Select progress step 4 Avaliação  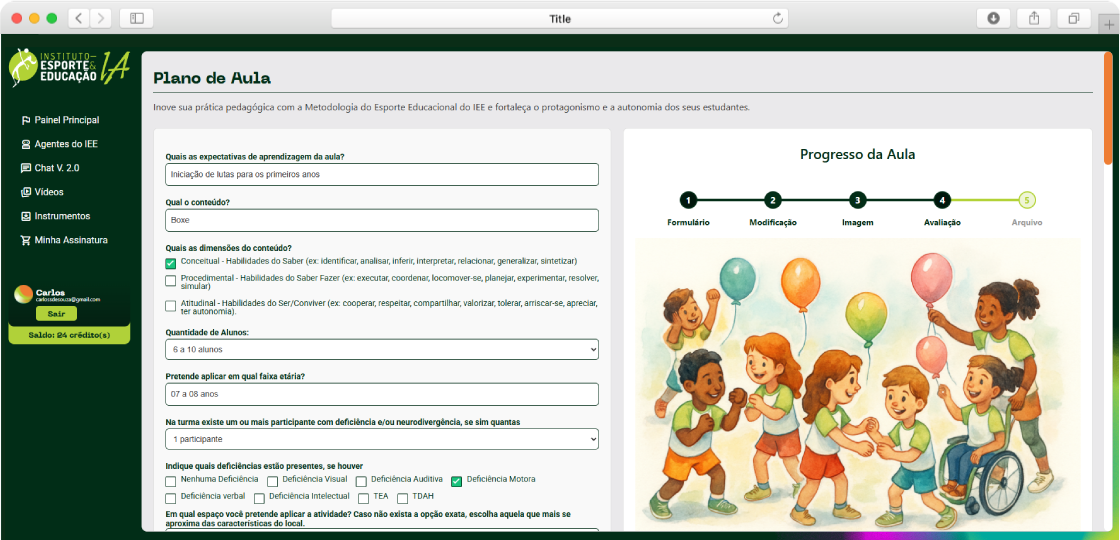[942, 200]
